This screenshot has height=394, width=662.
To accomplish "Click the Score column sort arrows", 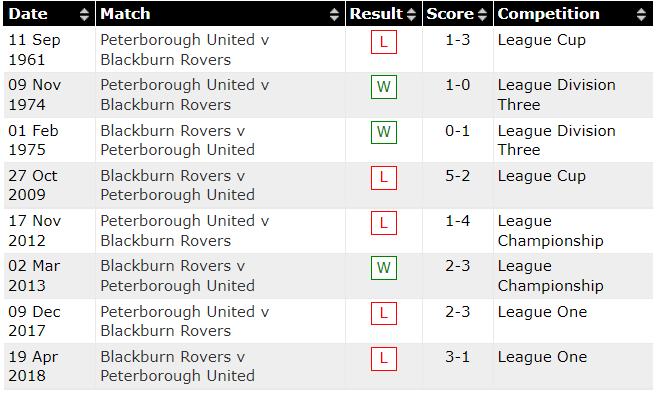I will tap(483, 14).
